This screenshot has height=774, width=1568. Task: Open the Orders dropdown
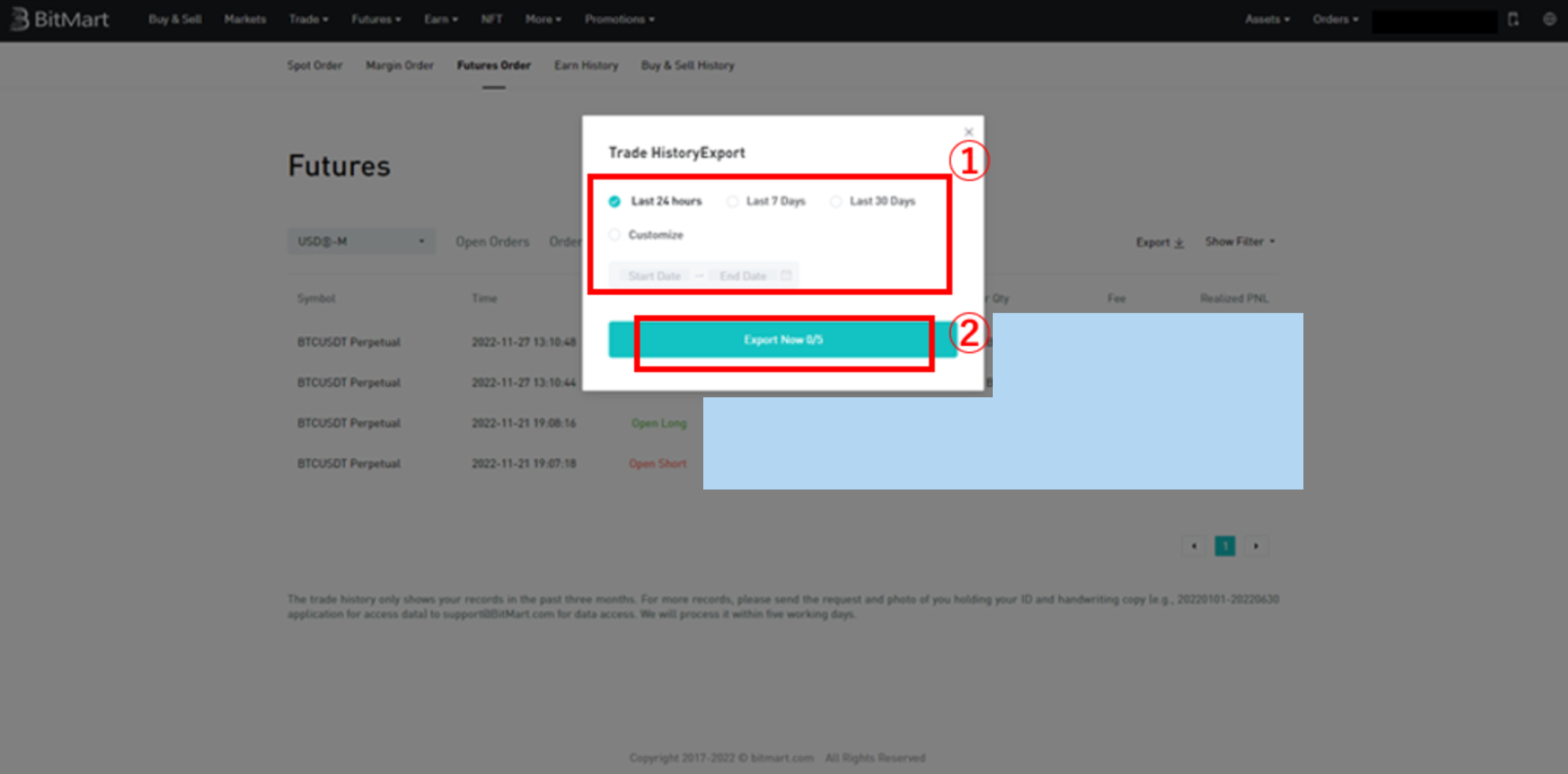(x=1336, y=19)
